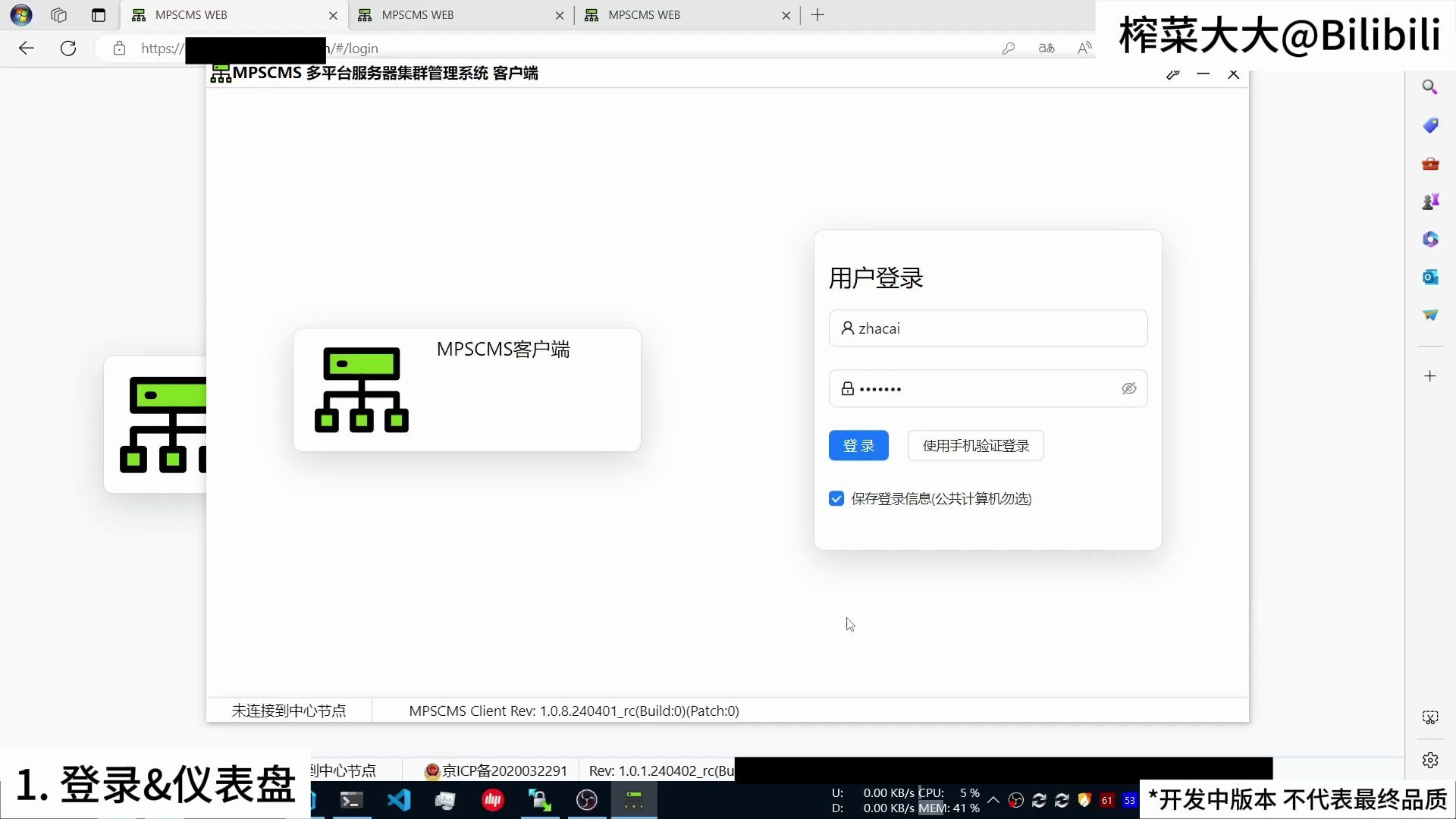Click 未连接到中心节点 status text
Viewport: 1456px width, 819px height.
(289, 711)
